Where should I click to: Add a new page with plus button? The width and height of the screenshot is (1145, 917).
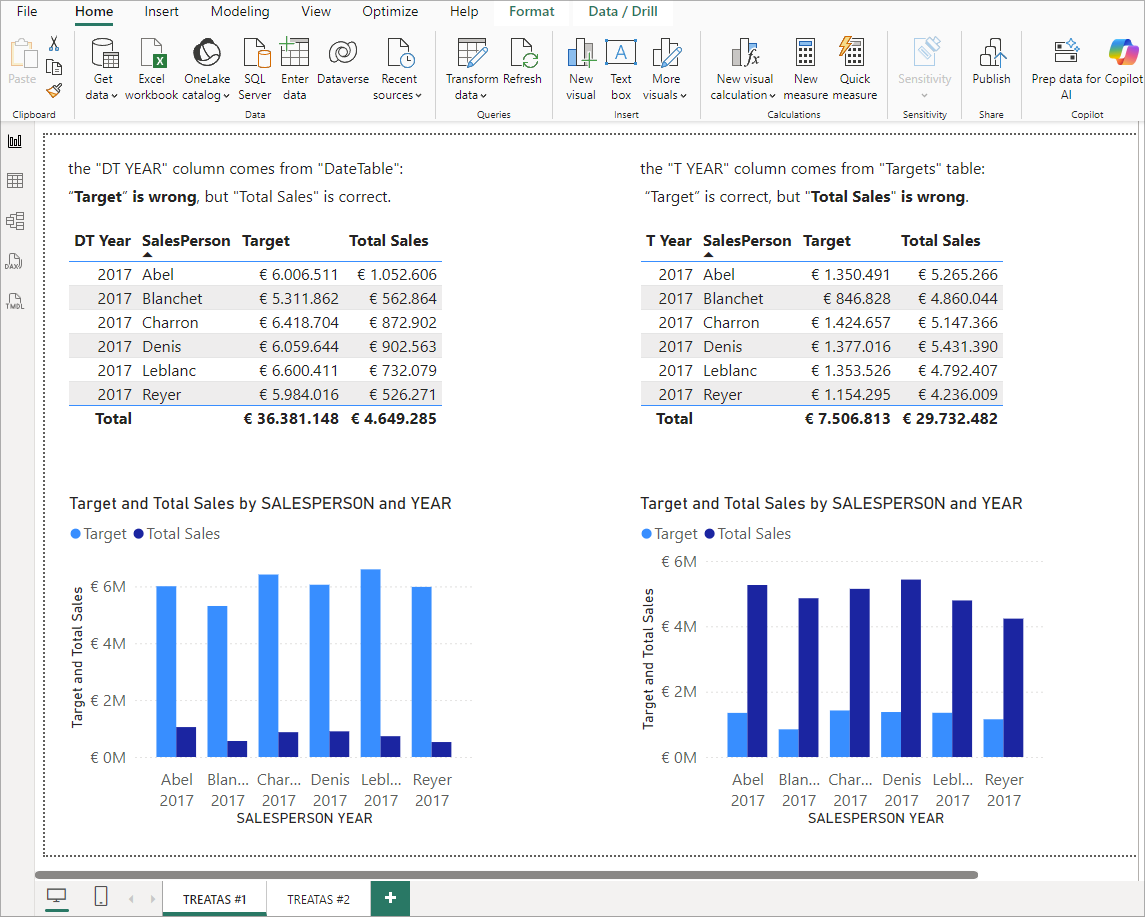pyautogui.click(x=390, y=898)
